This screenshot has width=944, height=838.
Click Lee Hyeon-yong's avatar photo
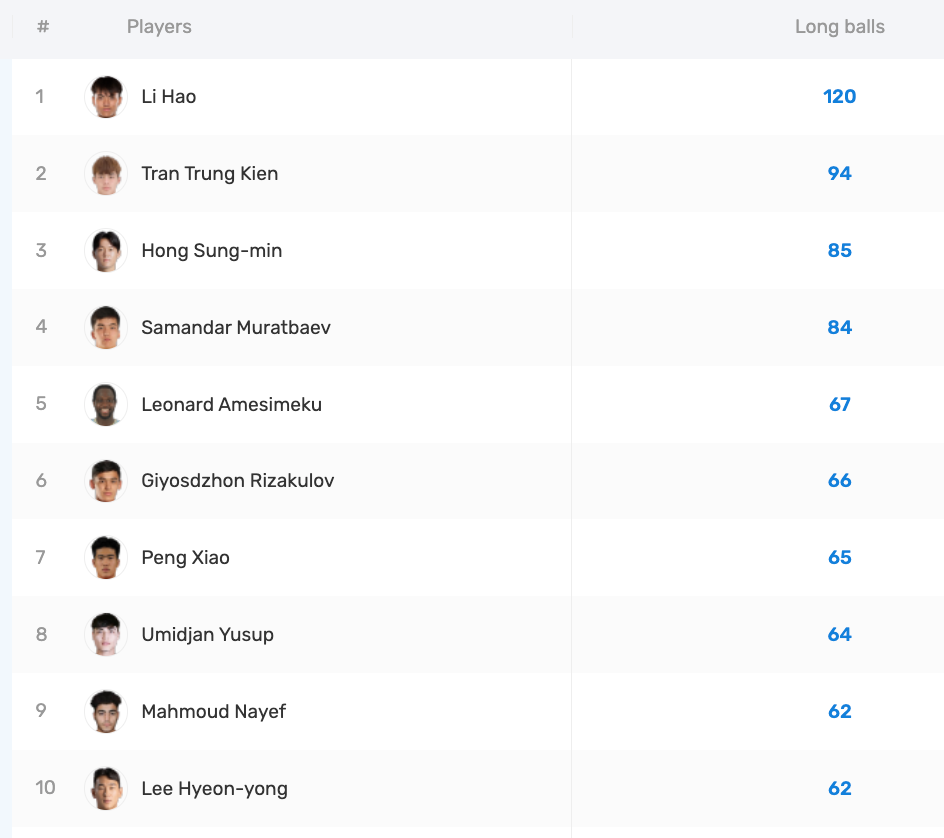pos(105,789)
